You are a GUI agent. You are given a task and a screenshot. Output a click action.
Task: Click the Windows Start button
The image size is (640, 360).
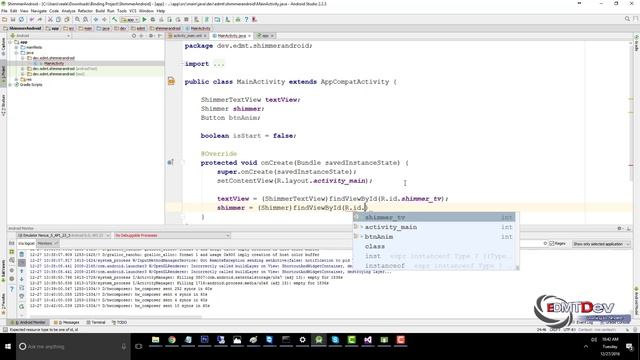pos(8,347)
